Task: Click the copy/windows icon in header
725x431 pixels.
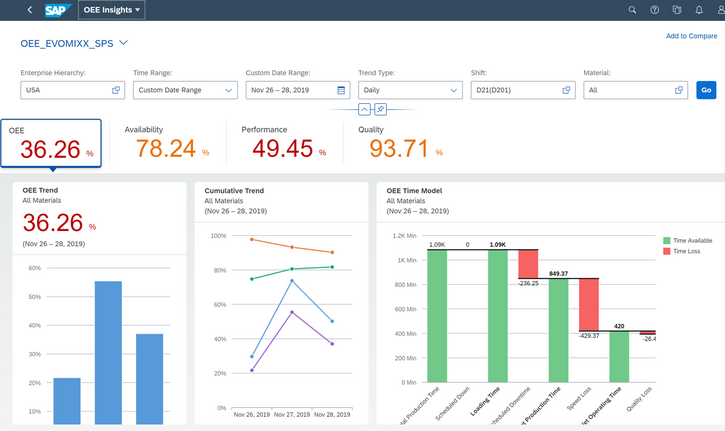Action: 676,10
